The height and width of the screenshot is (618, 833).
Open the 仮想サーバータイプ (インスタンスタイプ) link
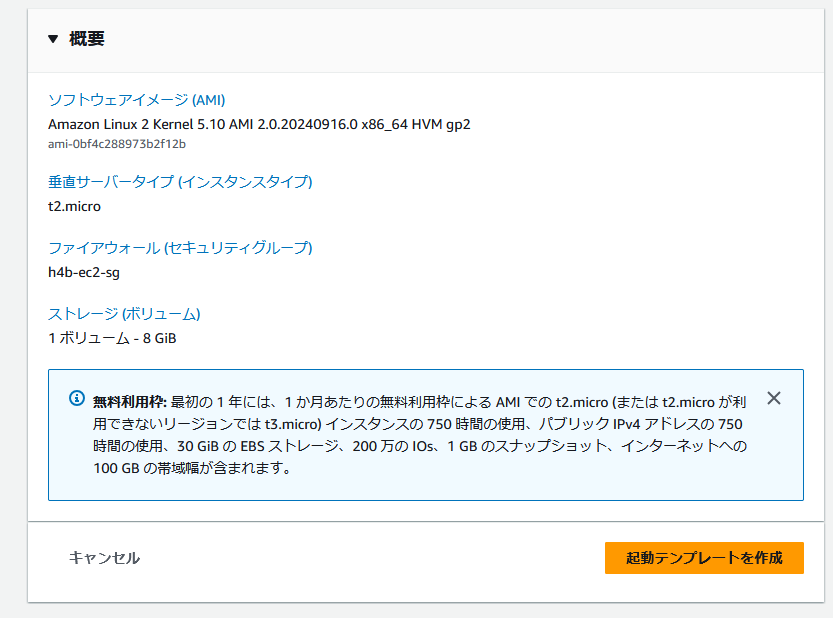click(180, 182)
